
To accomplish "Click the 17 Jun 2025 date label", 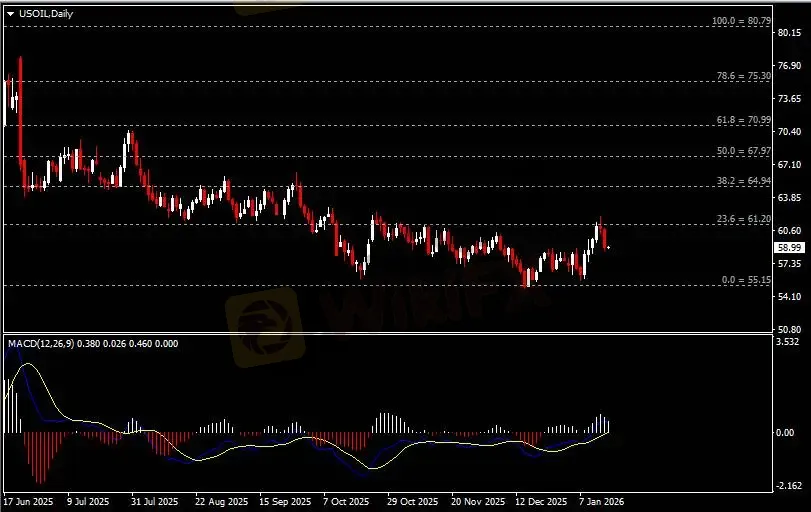I will coord(28,502).
